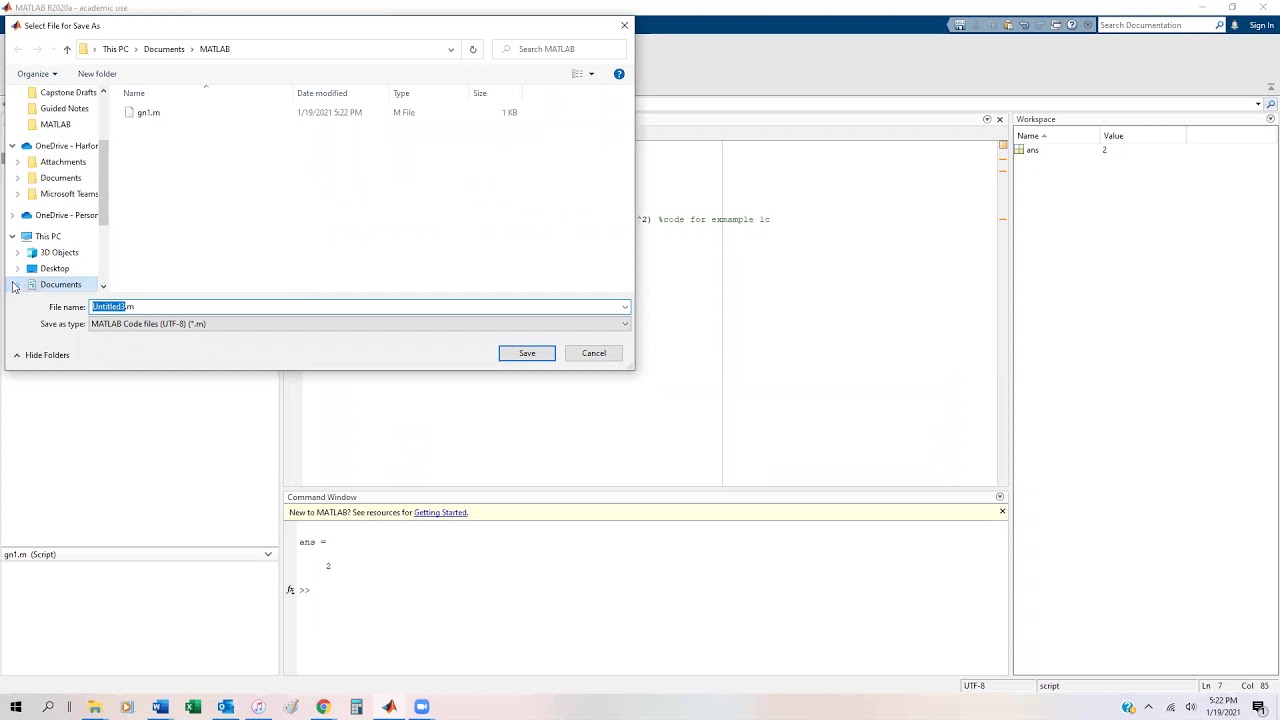Screen dimensions: 1280x720
Task: Close the Getting Started banner
Action: 1002,512
